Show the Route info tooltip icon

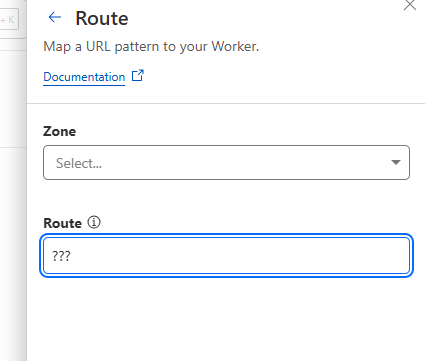[x=94, y=222]
